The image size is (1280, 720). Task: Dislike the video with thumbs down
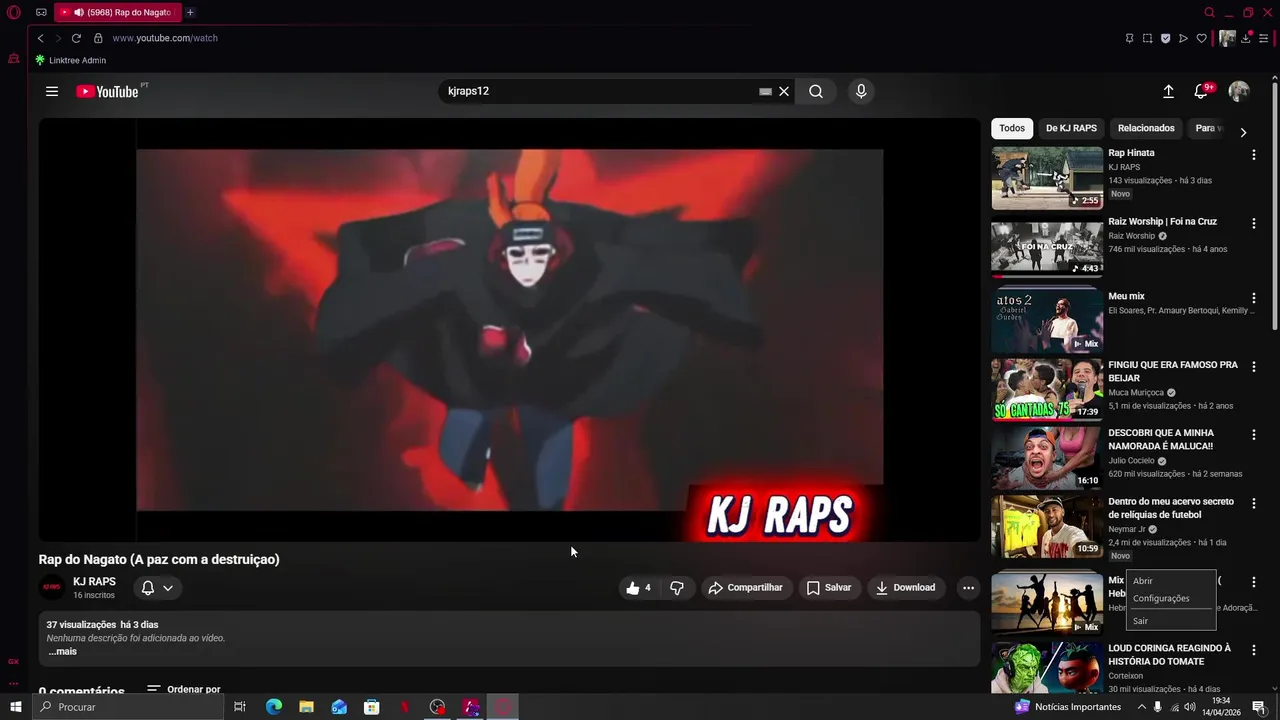pos(676,588)
